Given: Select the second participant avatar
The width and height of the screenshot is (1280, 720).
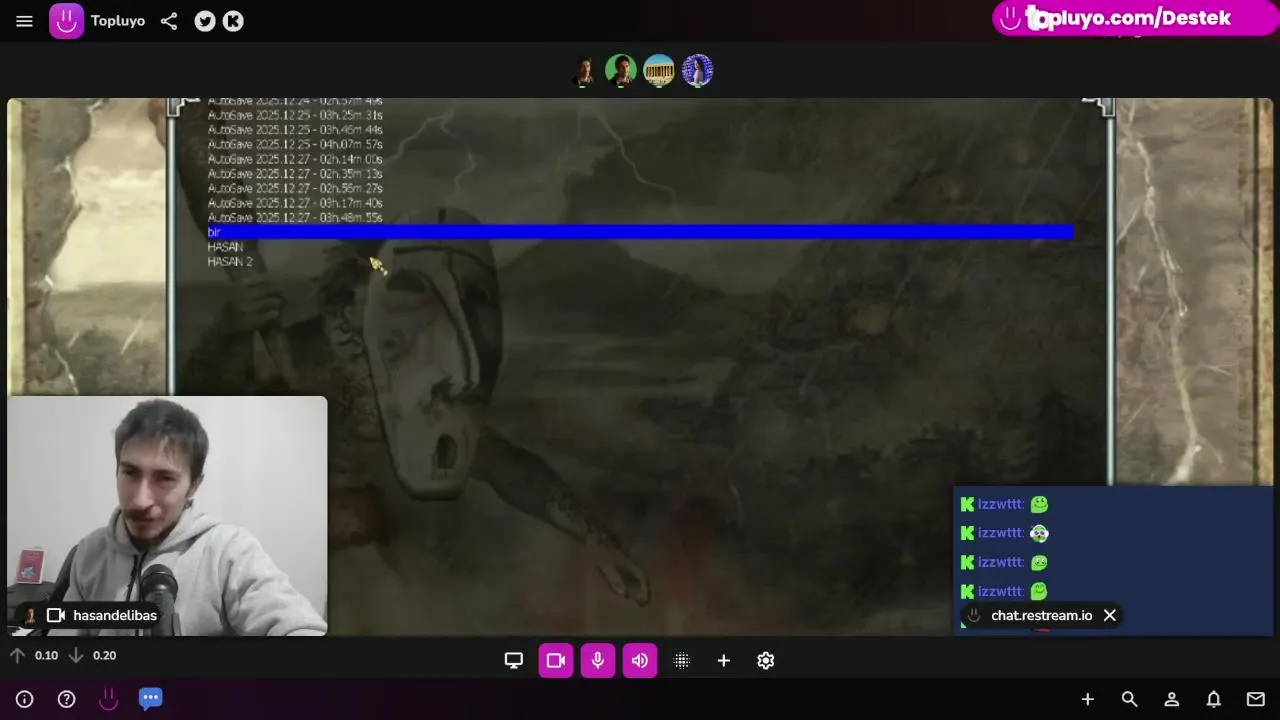Looking at the screenshot, I should pyautogui.click(x=621, y=71).
